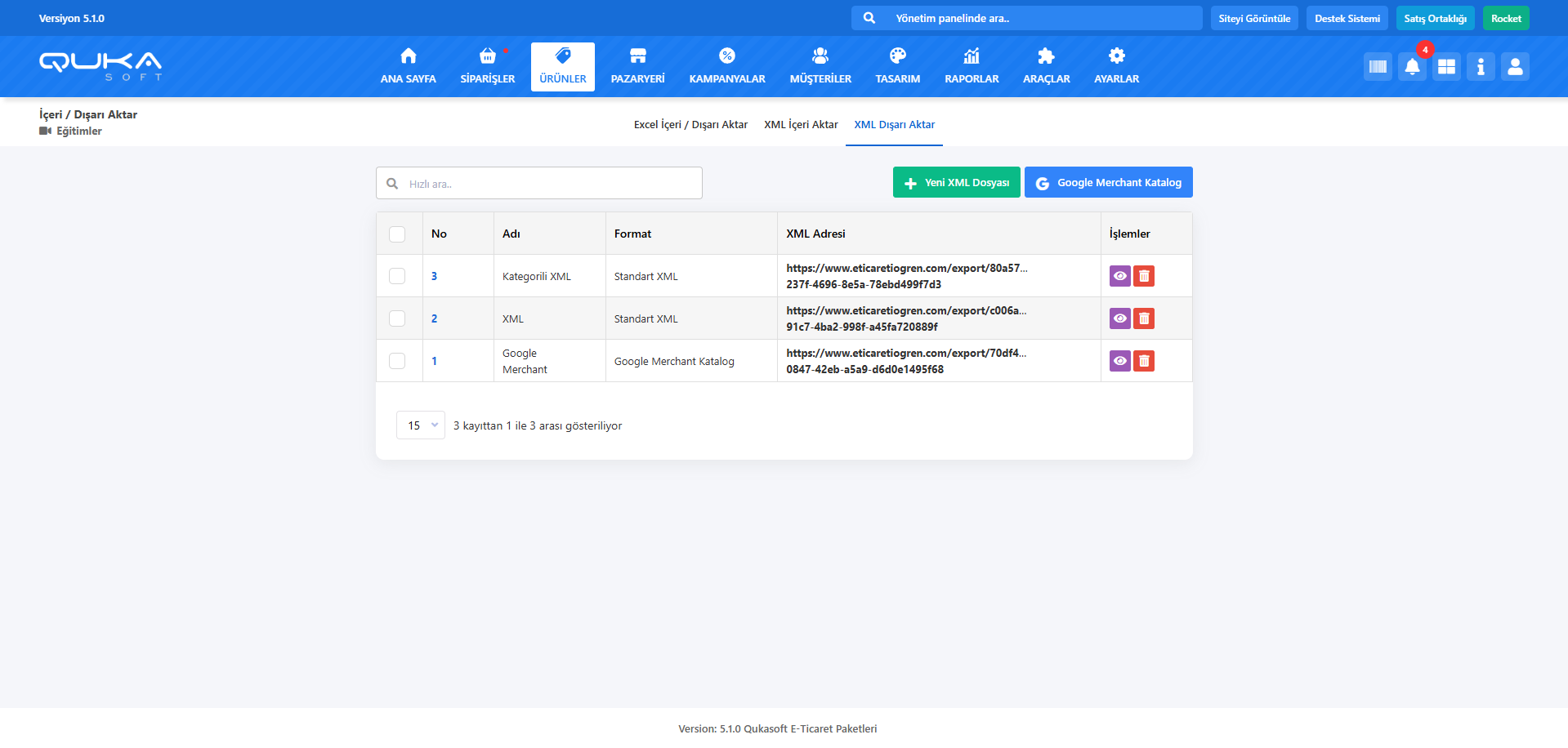The height and width of the screenshot is (748, 1568).
Task: Check the box for row number 3
Action: (397, 276)
